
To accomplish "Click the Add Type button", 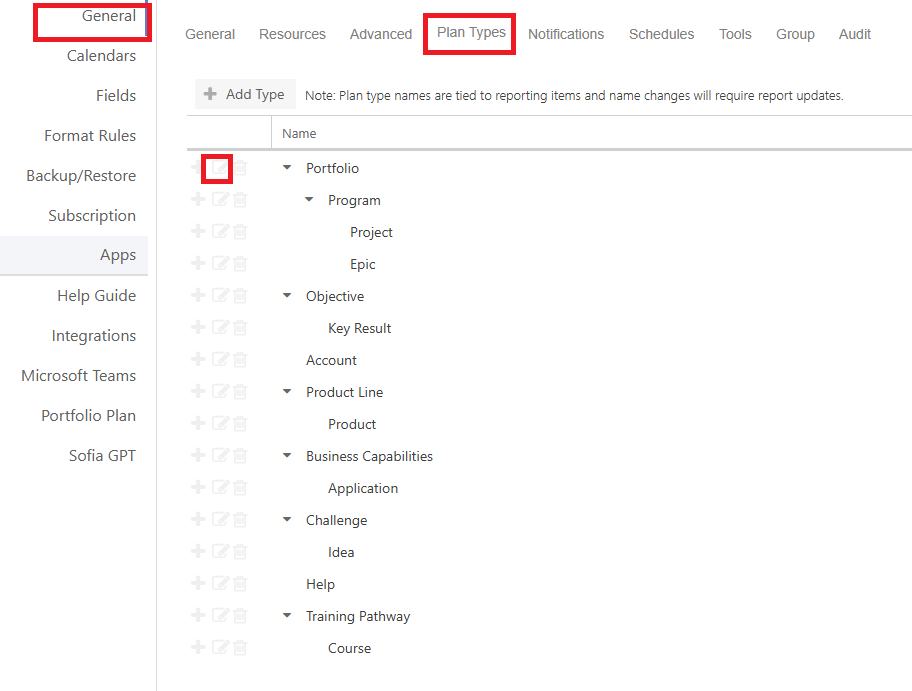I will click(x=245, y=94).
